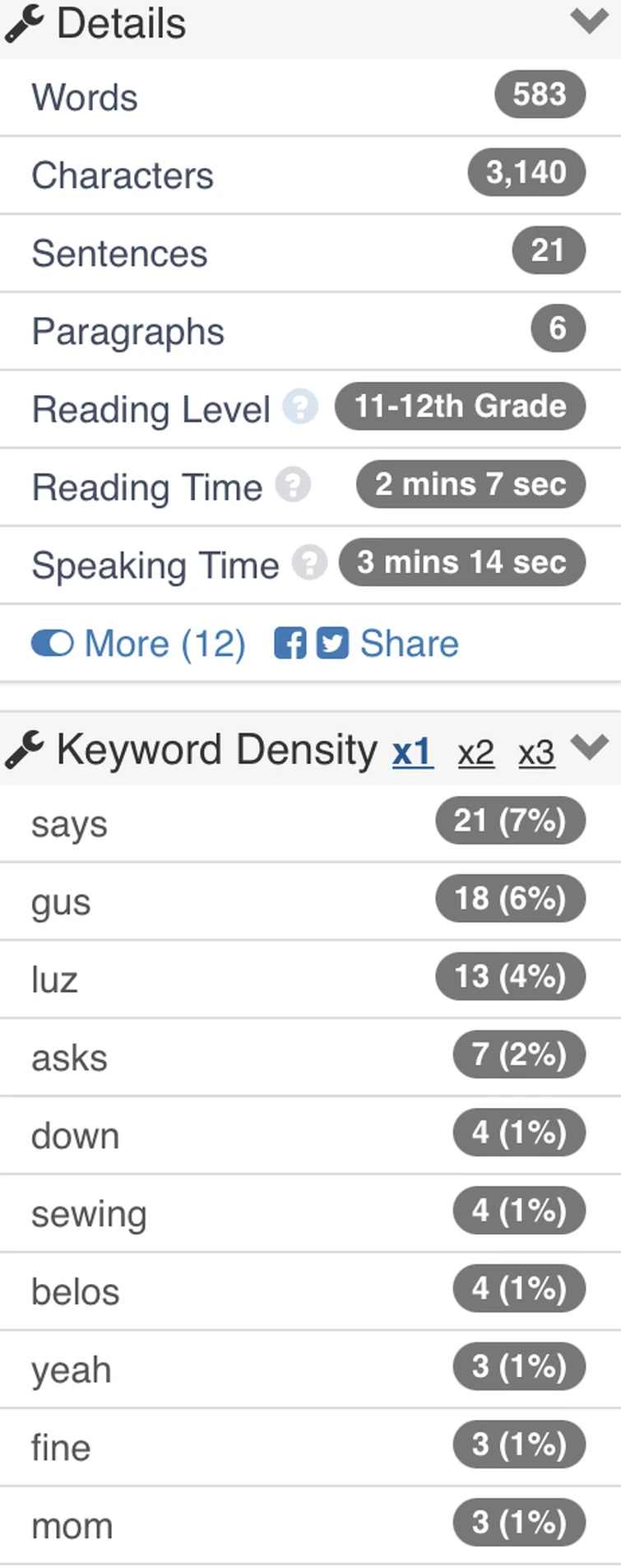Click the 11-12th Grade reading level badge
621x1568 pixels.
460,407
